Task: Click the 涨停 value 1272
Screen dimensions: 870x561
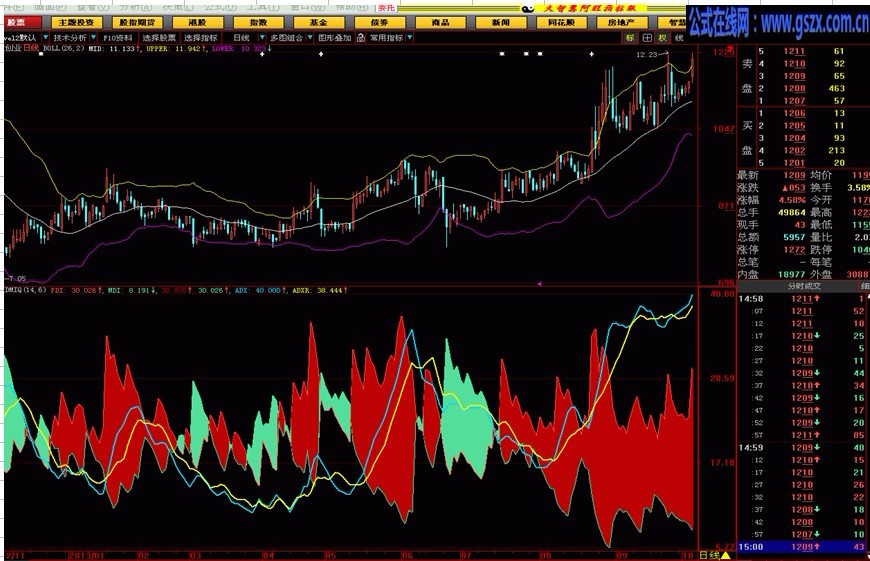Action: click(x=795, y=250)
